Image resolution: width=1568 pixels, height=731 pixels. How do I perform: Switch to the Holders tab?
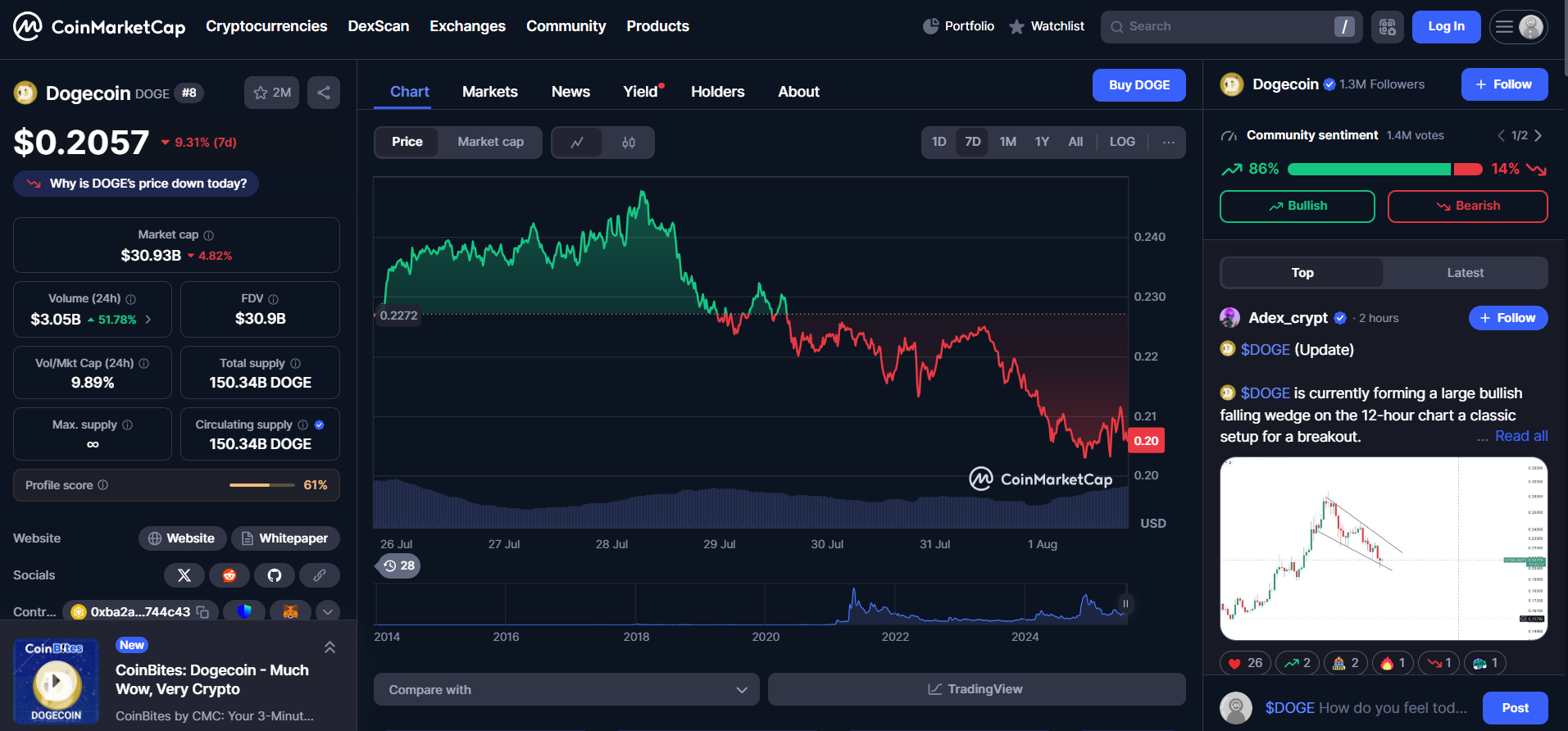pyautogui.click(x=717, y=92)
